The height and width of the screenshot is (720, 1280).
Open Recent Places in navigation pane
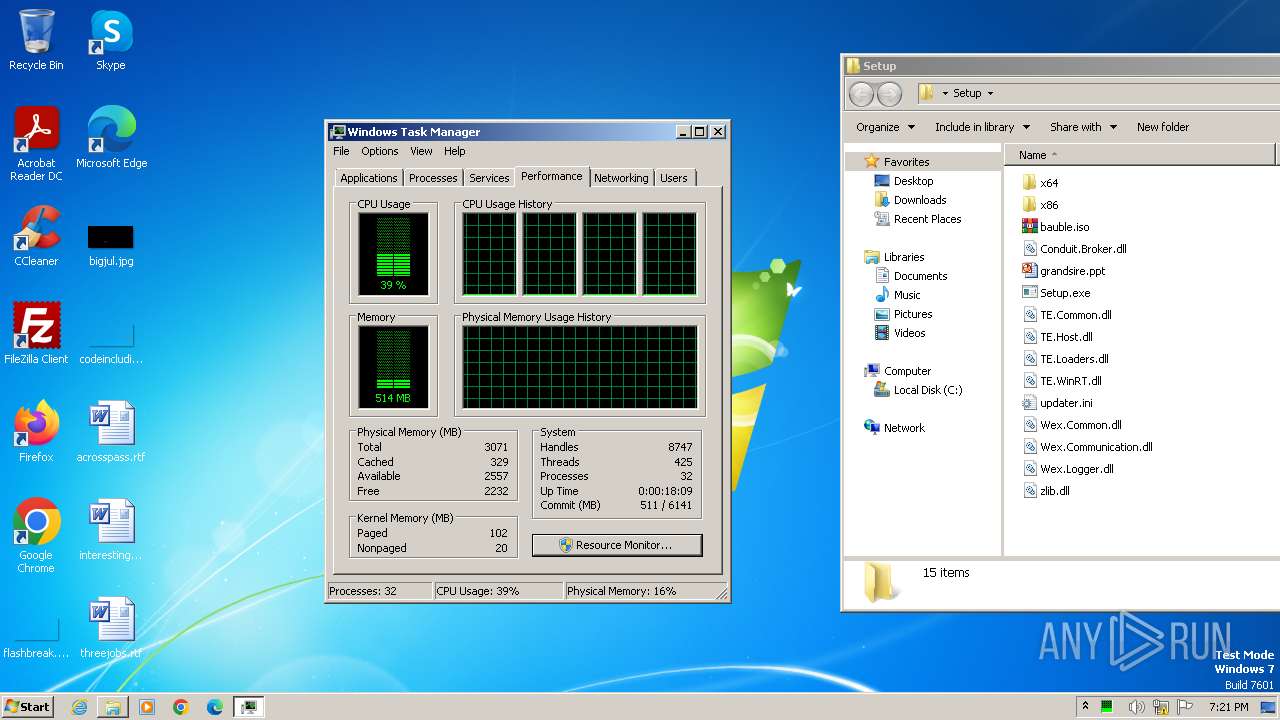coord(917,219)
